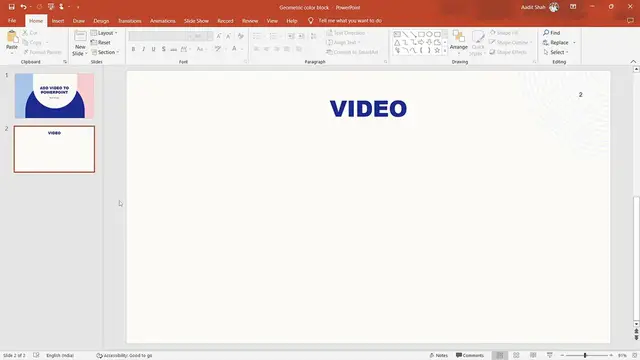
Task: Click Convert to SmartArt
Action: 352,52
